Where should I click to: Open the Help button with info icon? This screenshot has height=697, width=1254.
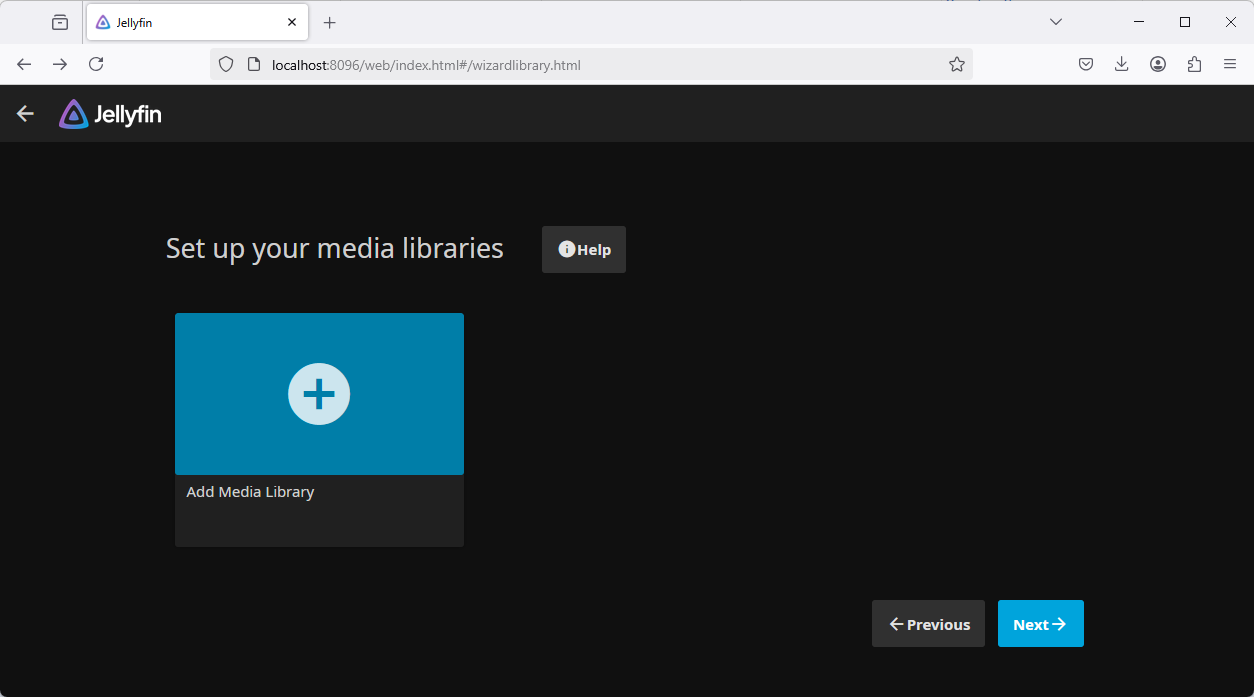[x=584, y=249]
